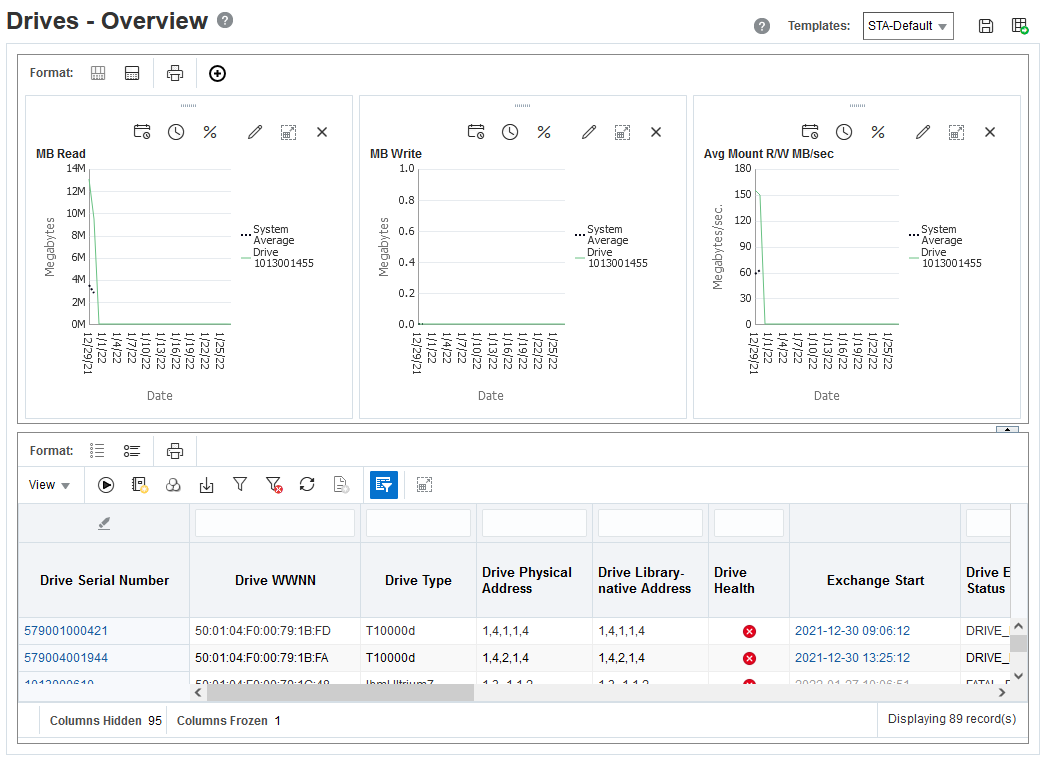Open exchange link 2021-12-30 09:06:12

[852, 631]
